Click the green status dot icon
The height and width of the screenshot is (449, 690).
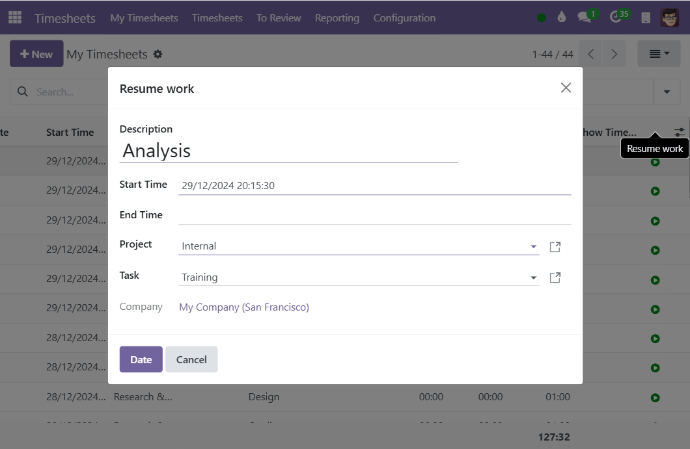click(541, 18)
